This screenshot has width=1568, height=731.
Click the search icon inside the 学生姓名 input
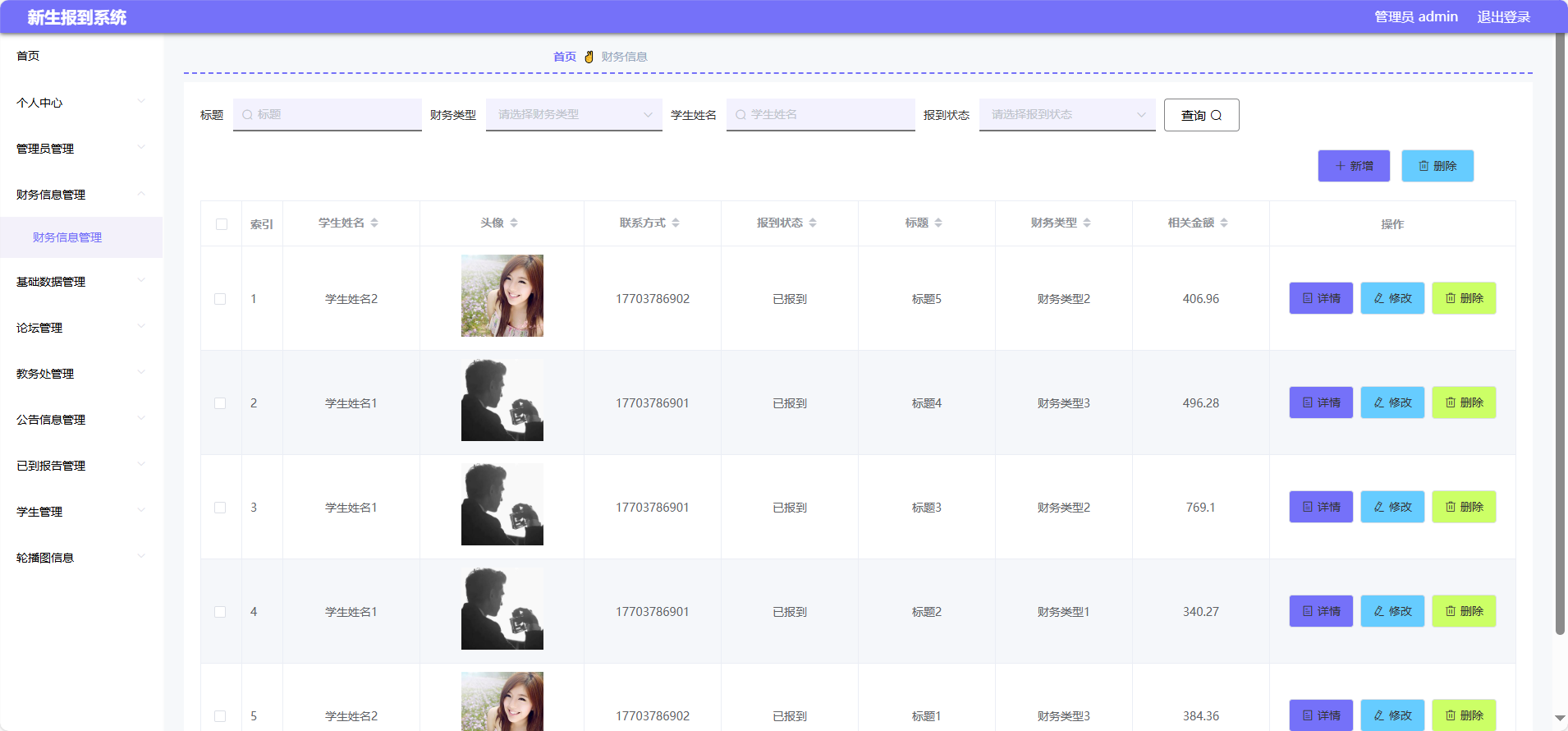740,115
